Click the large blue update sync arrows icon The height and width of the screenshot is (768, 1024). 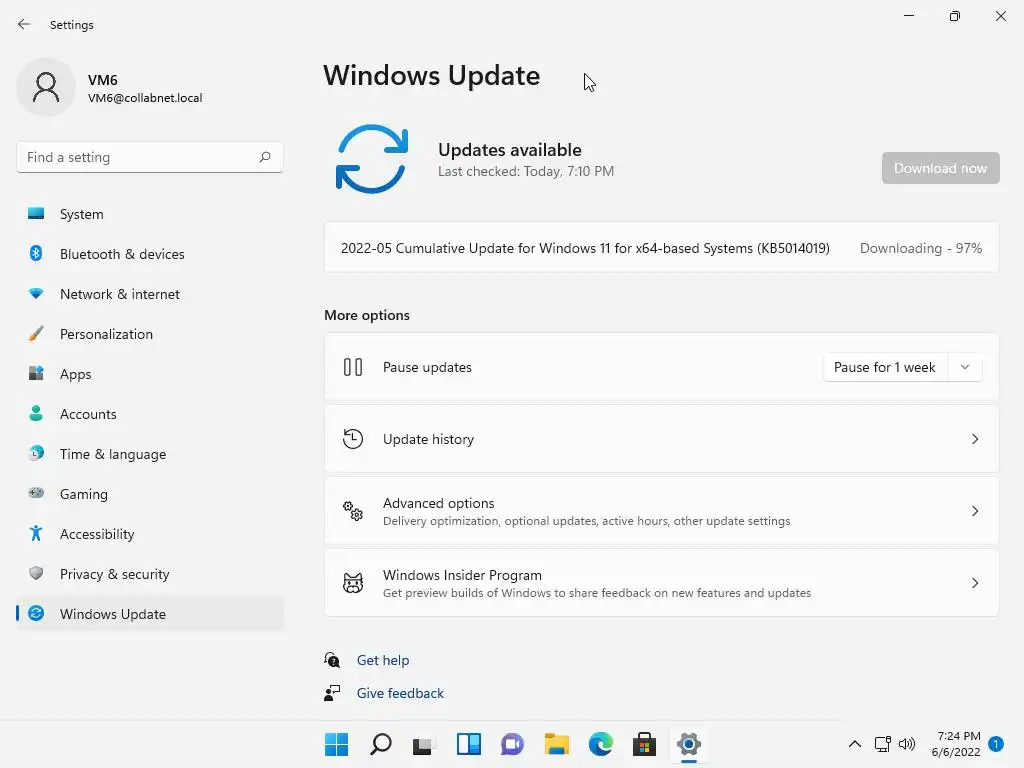click(372, 159)
